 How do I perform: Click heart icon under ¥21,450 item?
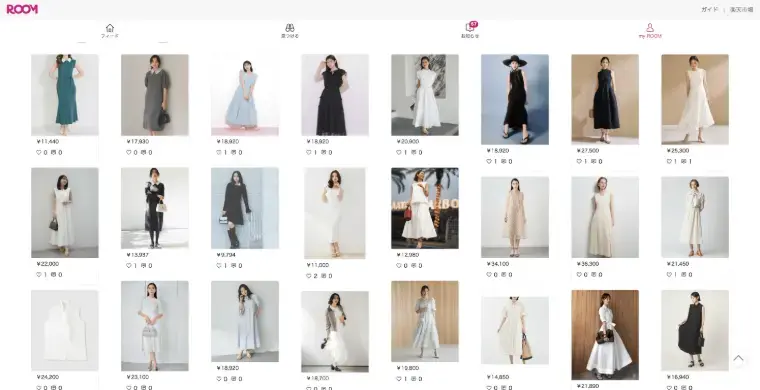[x=669, y=274]
